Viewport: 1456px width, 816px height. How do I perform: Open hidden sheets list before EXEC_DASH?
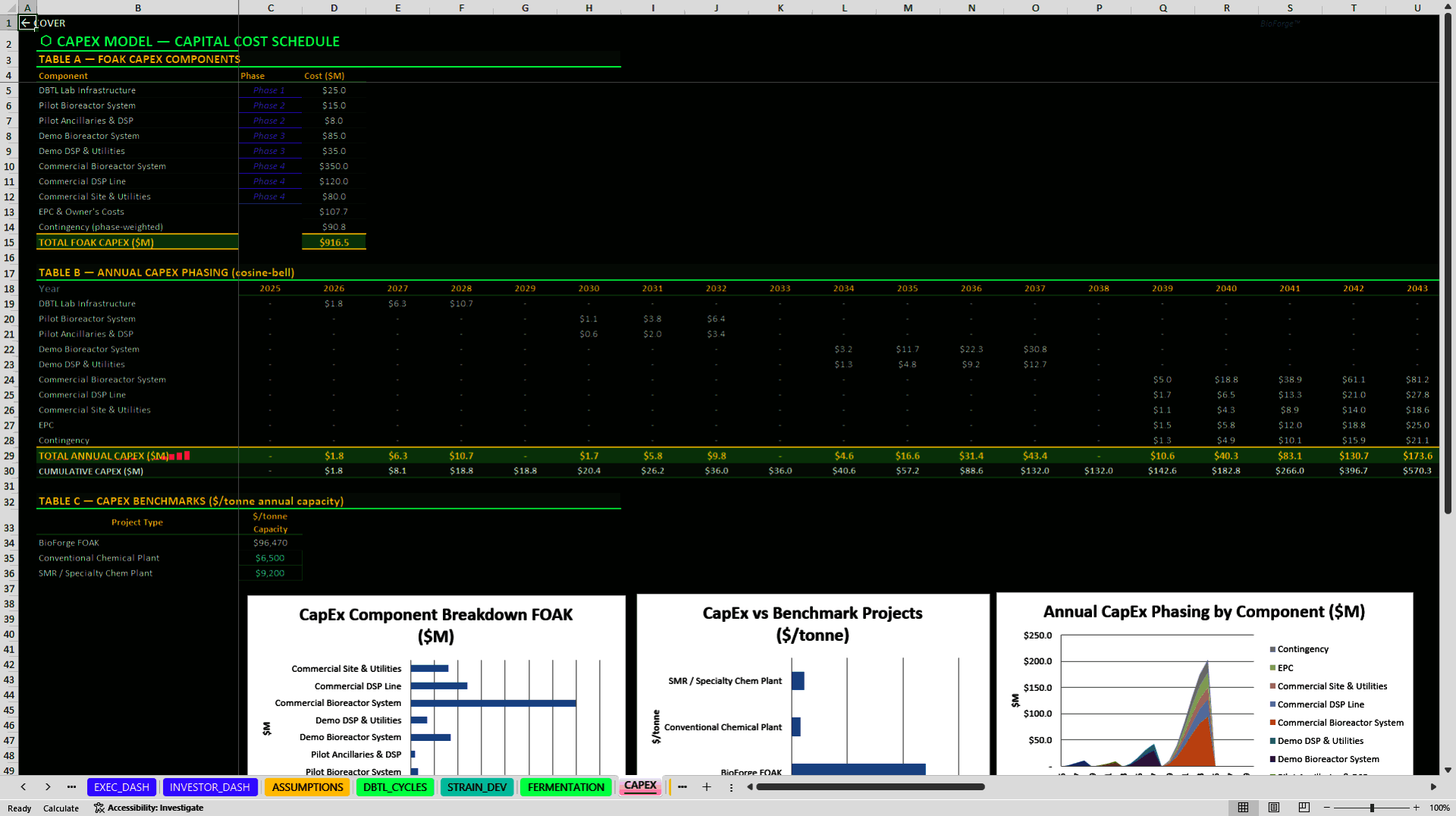click(x=71, y=787)
